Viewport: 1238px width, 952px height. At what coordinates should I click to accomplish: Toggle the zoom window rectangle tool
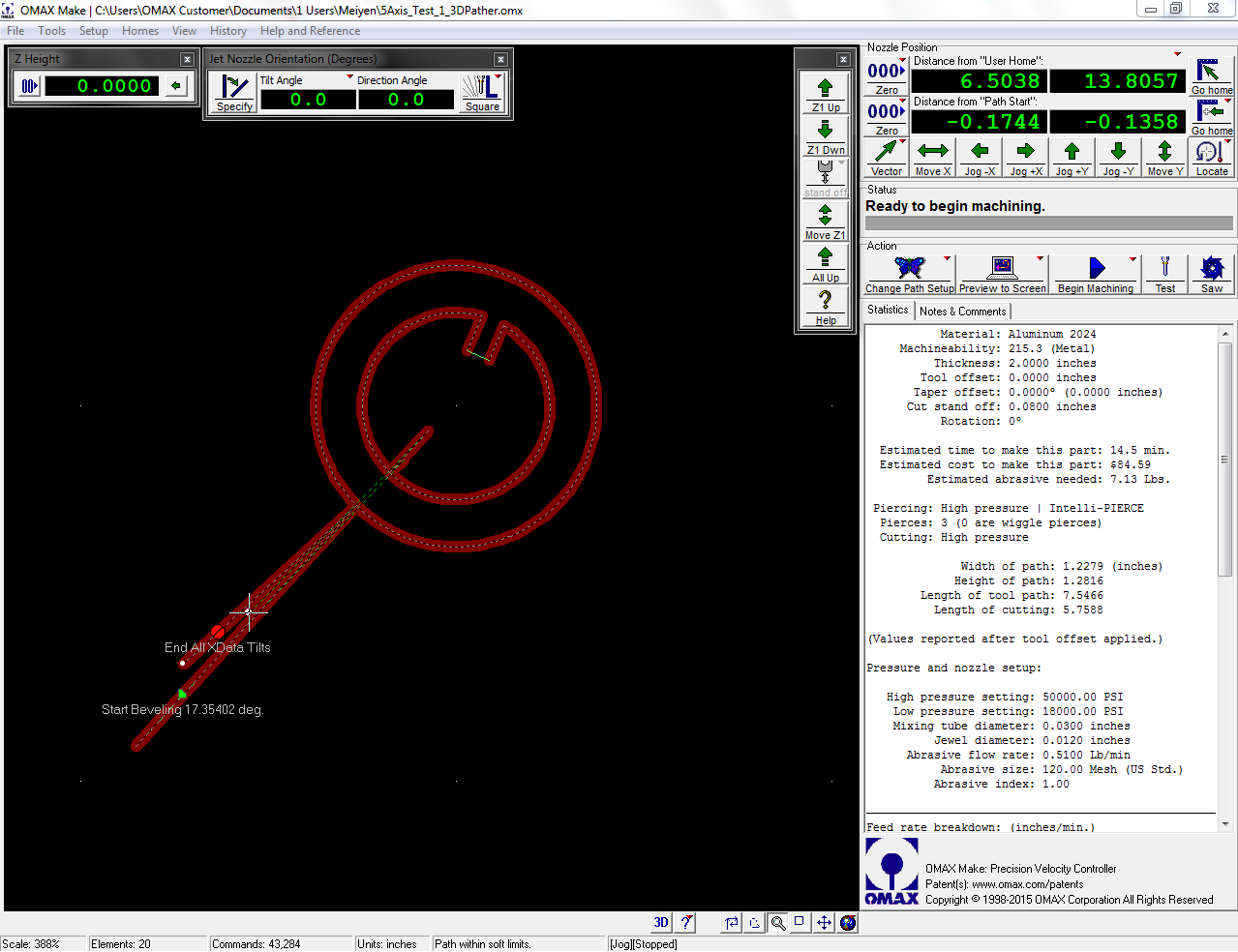click(x=800, y=922)
